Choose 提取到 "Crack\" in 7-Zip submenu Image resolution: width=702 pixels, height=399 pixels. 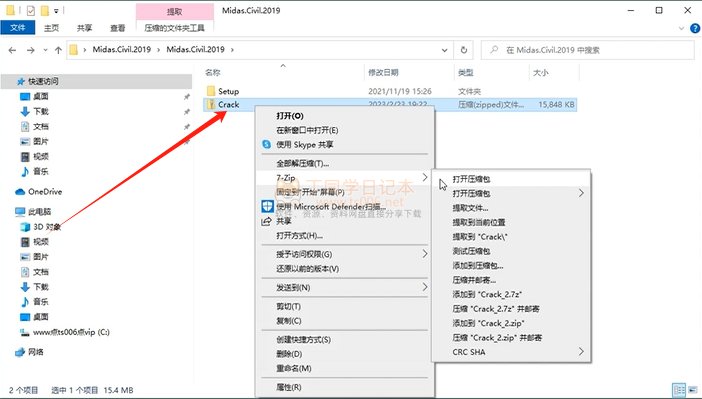pyautogui.click(x=480, y=236)
